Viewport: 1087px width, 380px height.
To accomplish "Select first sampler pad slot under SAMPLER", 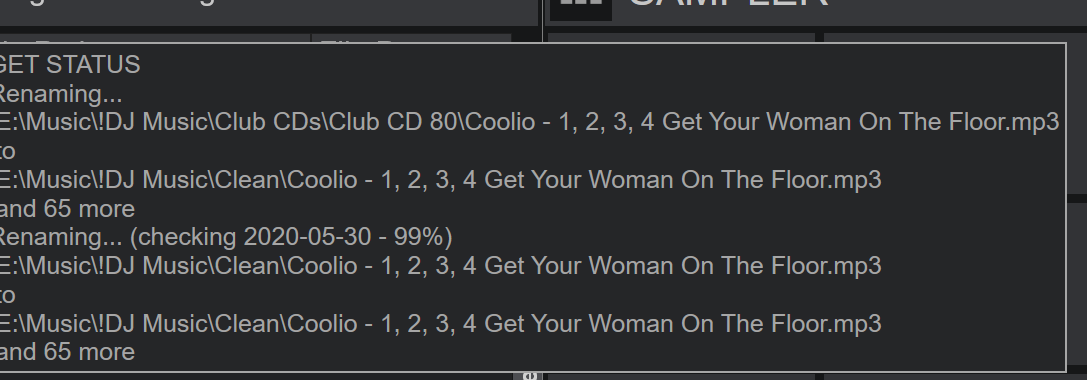I will (x=682, y=37).
